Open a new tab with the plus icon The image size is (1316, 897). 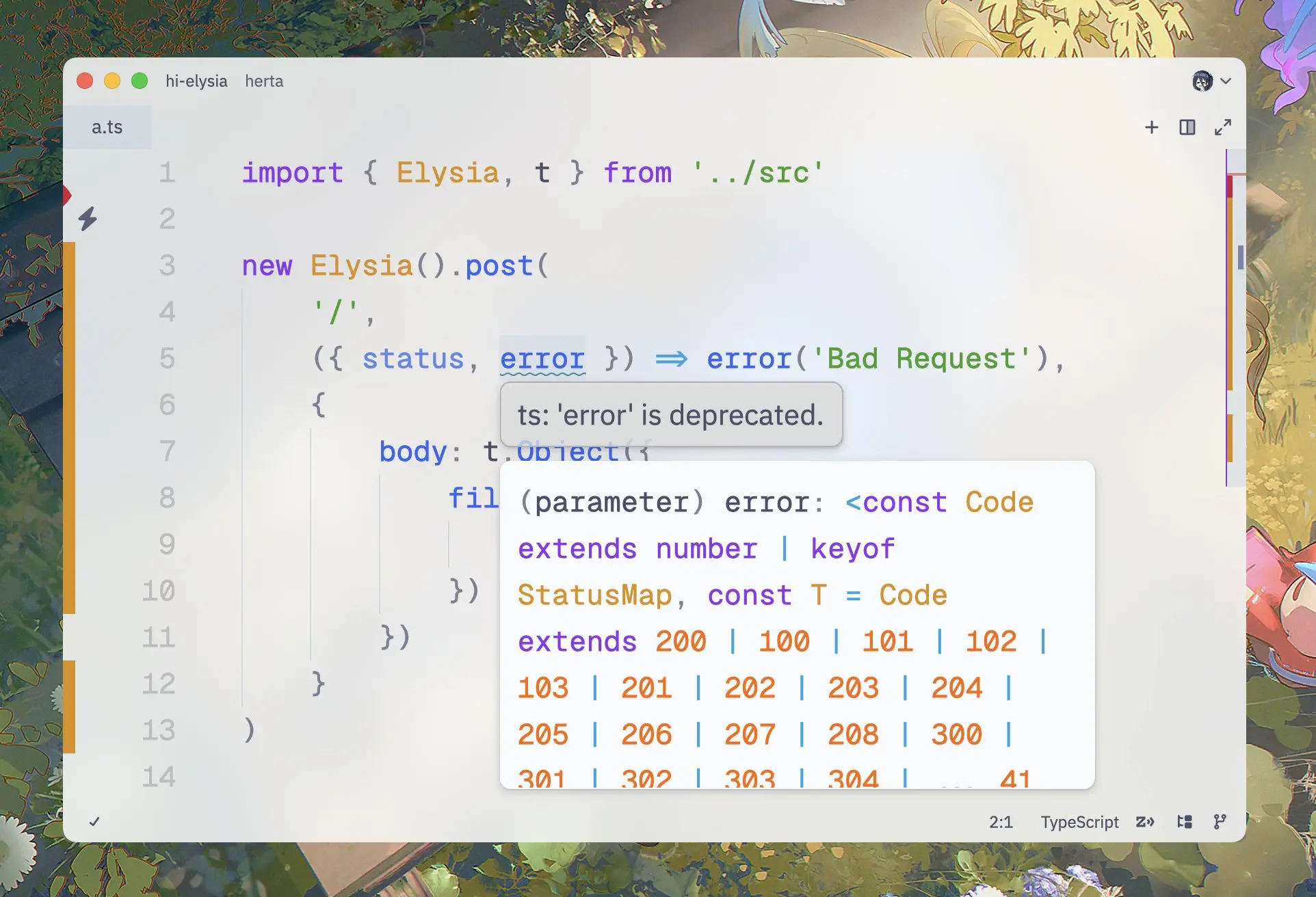(1151, 127)
